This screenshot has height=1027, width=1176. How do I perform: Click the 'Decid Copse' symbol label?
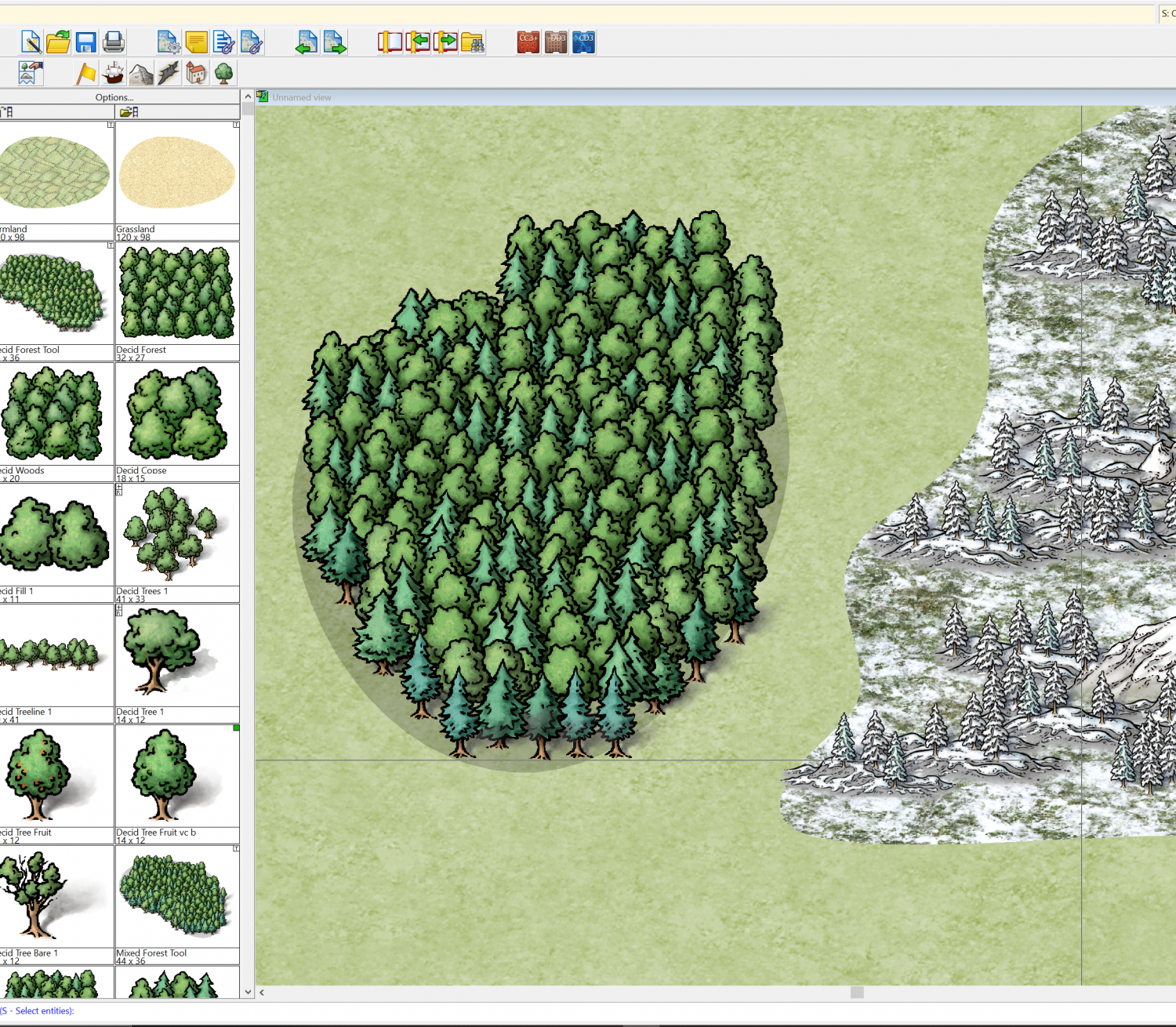(141, 470)
